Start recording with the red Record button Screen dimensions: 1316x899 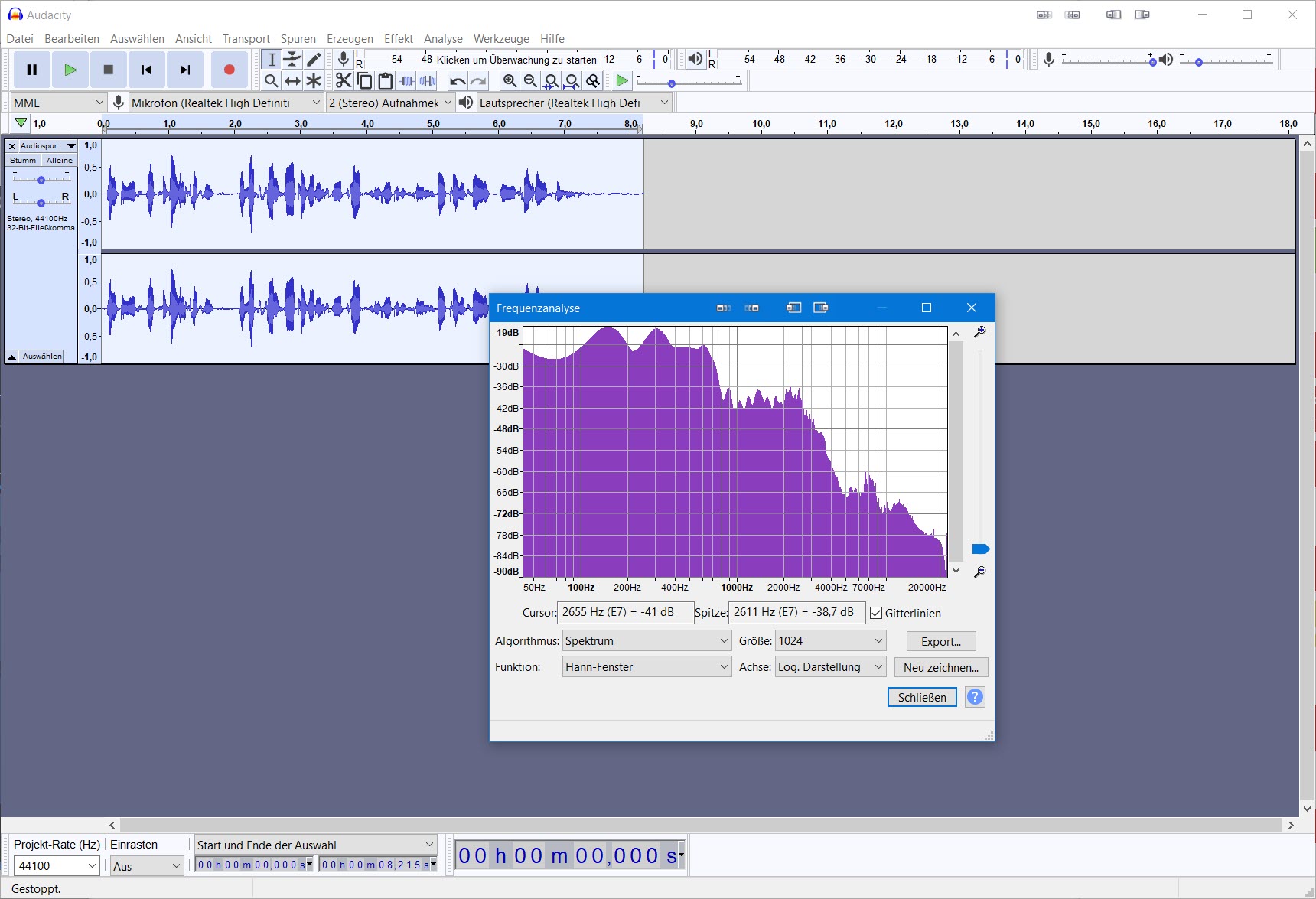pyautogui.click(x=229, y=70)
